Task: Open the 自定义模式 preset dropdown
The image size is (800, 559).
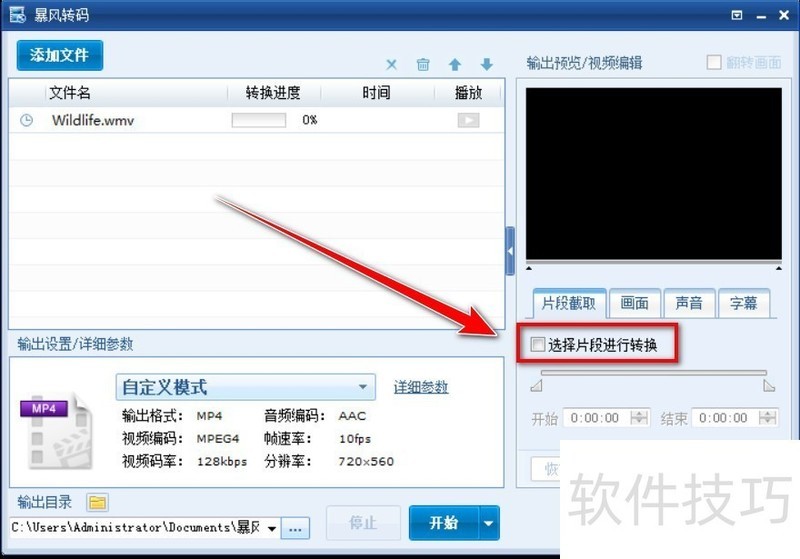Action: (x=245, y=387)
